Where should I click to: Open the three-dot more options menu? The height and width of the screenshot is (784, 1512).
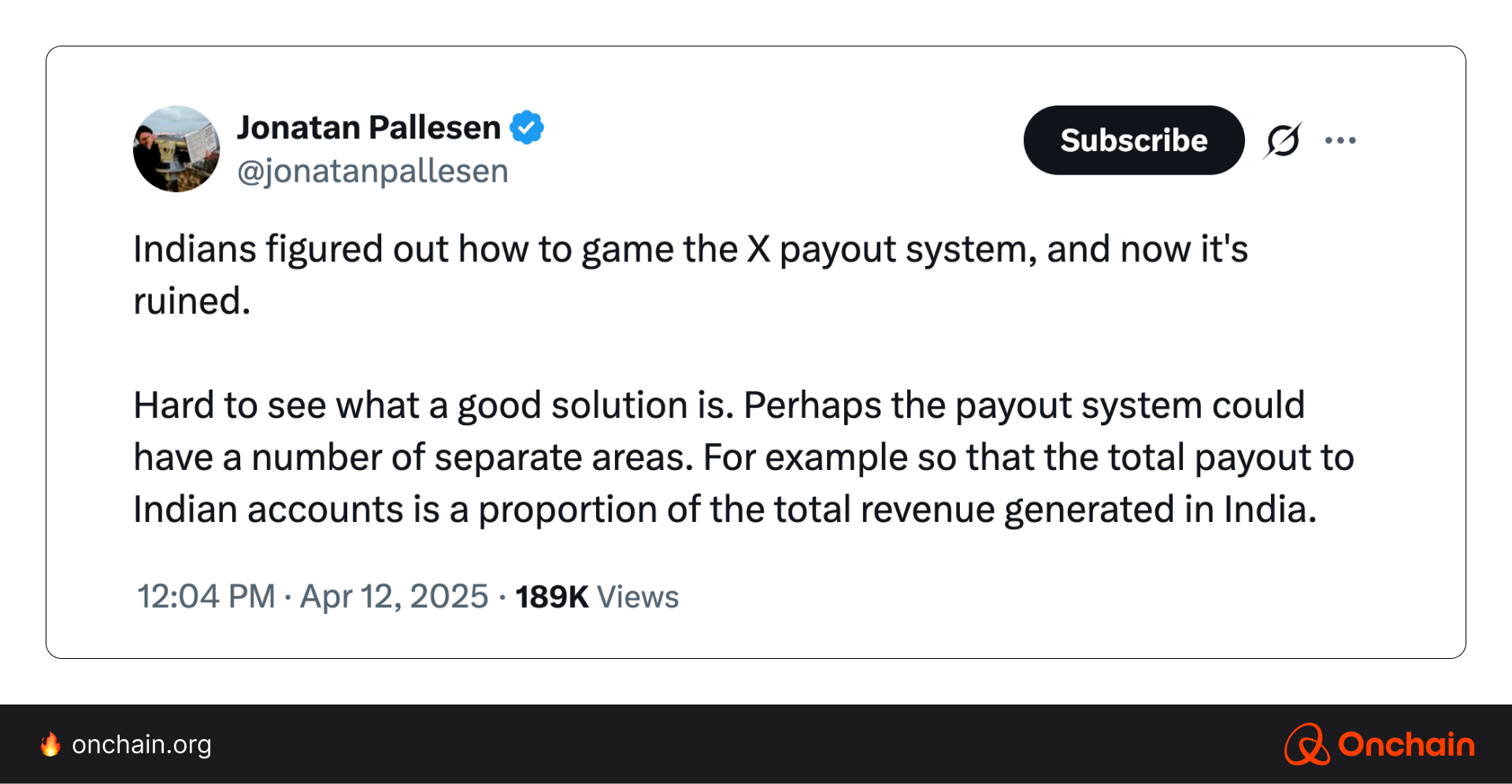pos(1340,141)
